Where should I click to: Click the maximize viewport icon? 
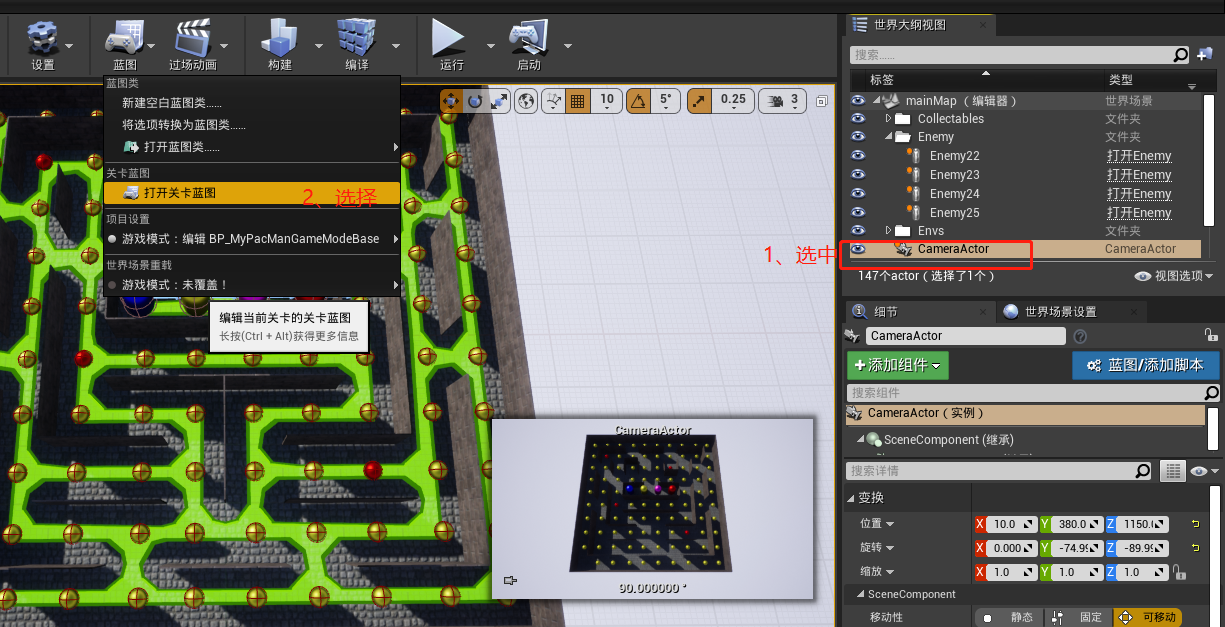point(822,100)
